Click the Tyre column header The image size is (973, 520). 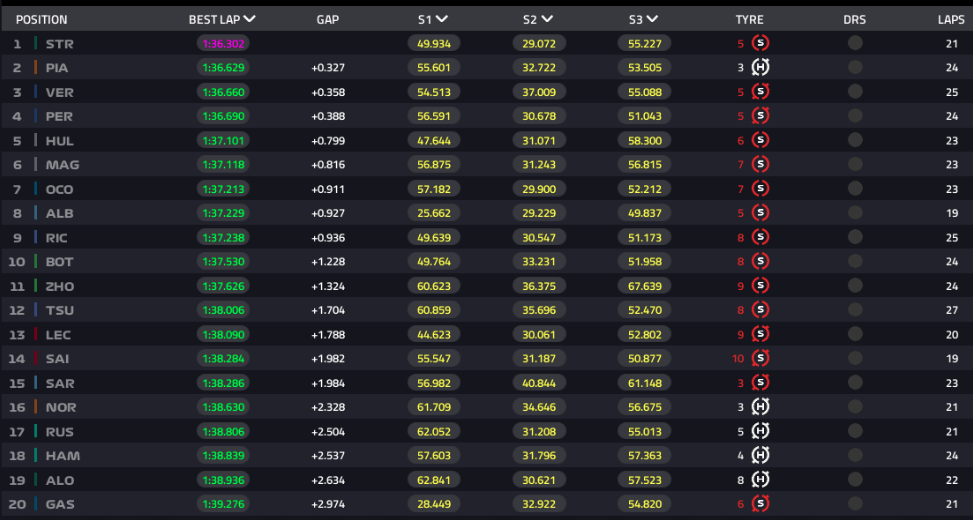pos(749,19)
